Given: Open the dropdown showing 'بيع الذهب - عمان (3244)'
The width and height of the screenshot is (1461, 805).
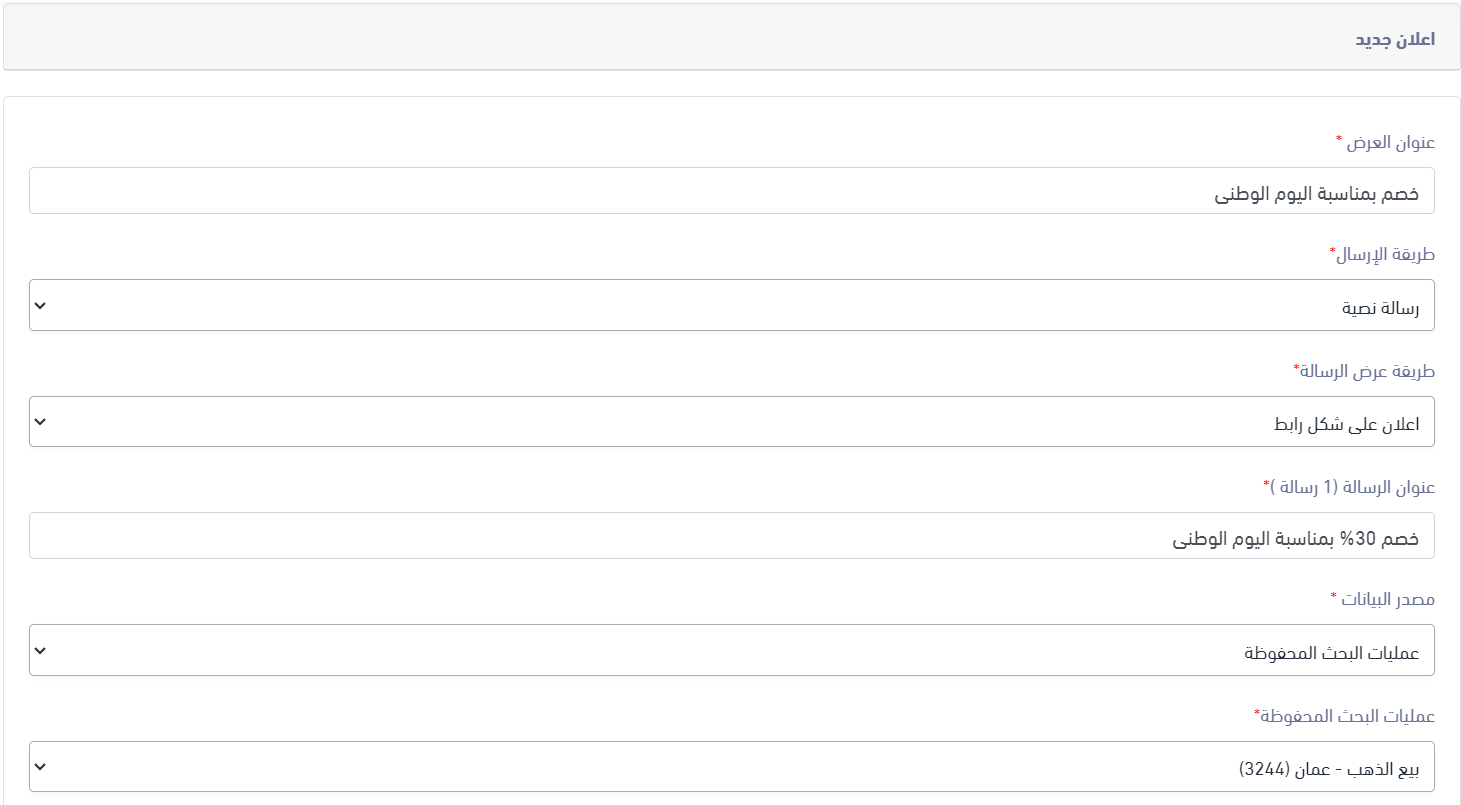Looking at the screenshot, I should pos(731,767).
